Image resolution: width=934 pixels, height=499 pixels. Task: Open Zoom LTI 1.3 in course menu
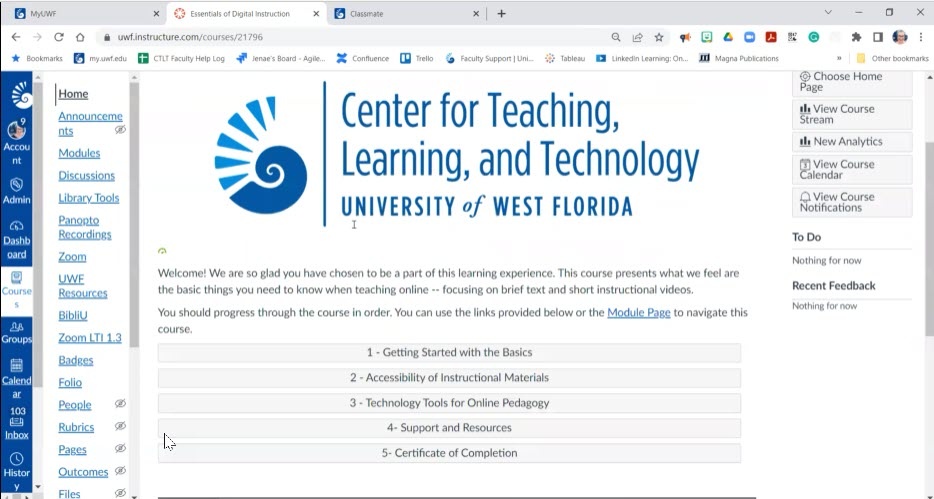click(89, 338)
